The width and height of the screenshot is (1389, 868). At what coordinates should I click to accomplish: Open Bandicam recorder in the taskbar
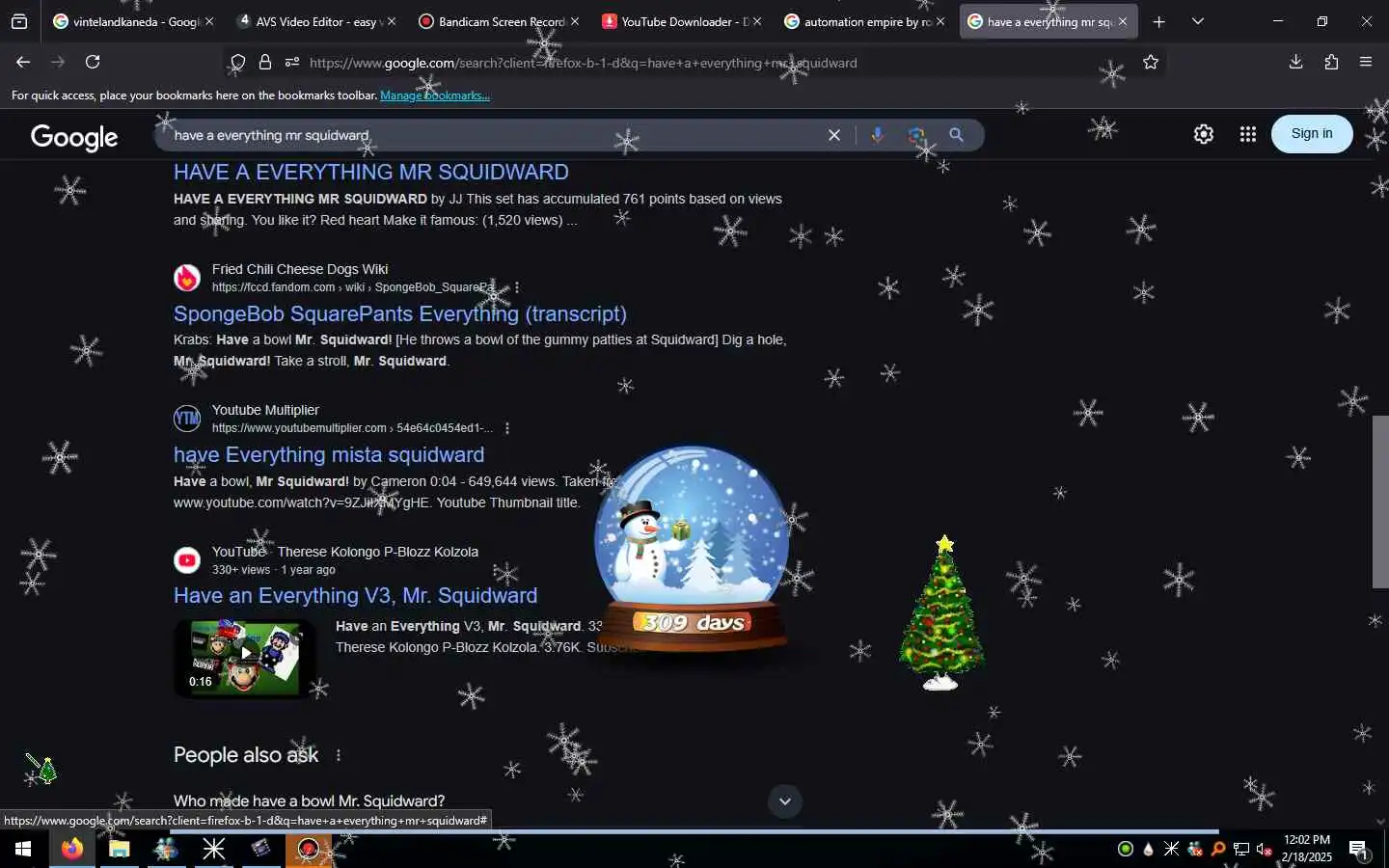click(309, 849)
